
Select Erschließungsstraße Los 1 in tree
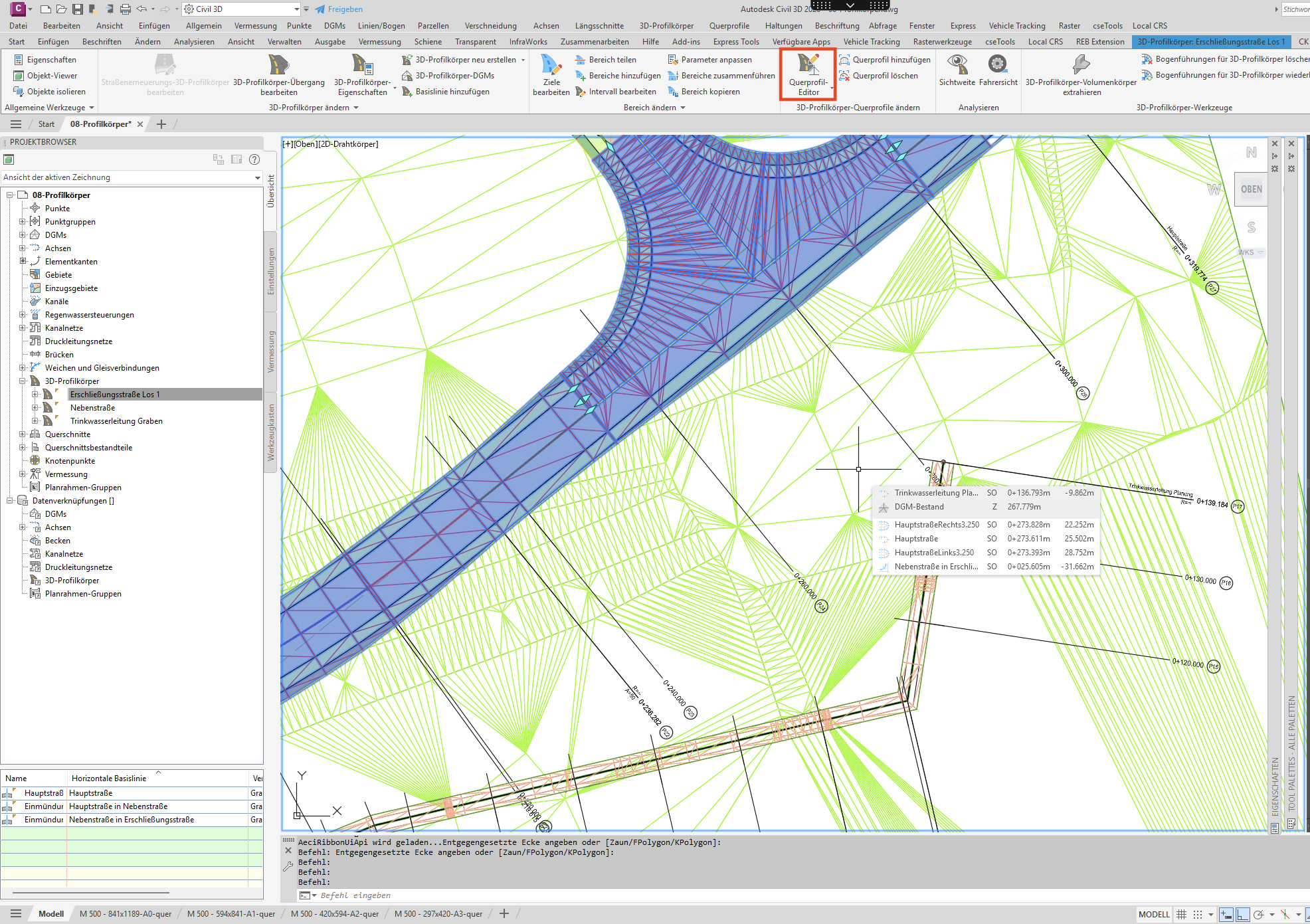click(114, 395)
